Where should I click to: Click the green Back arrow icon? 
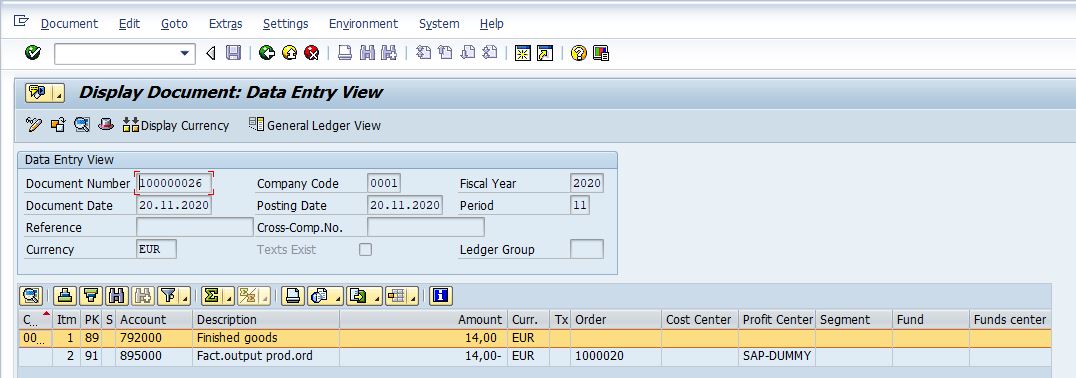coord(267,53)
